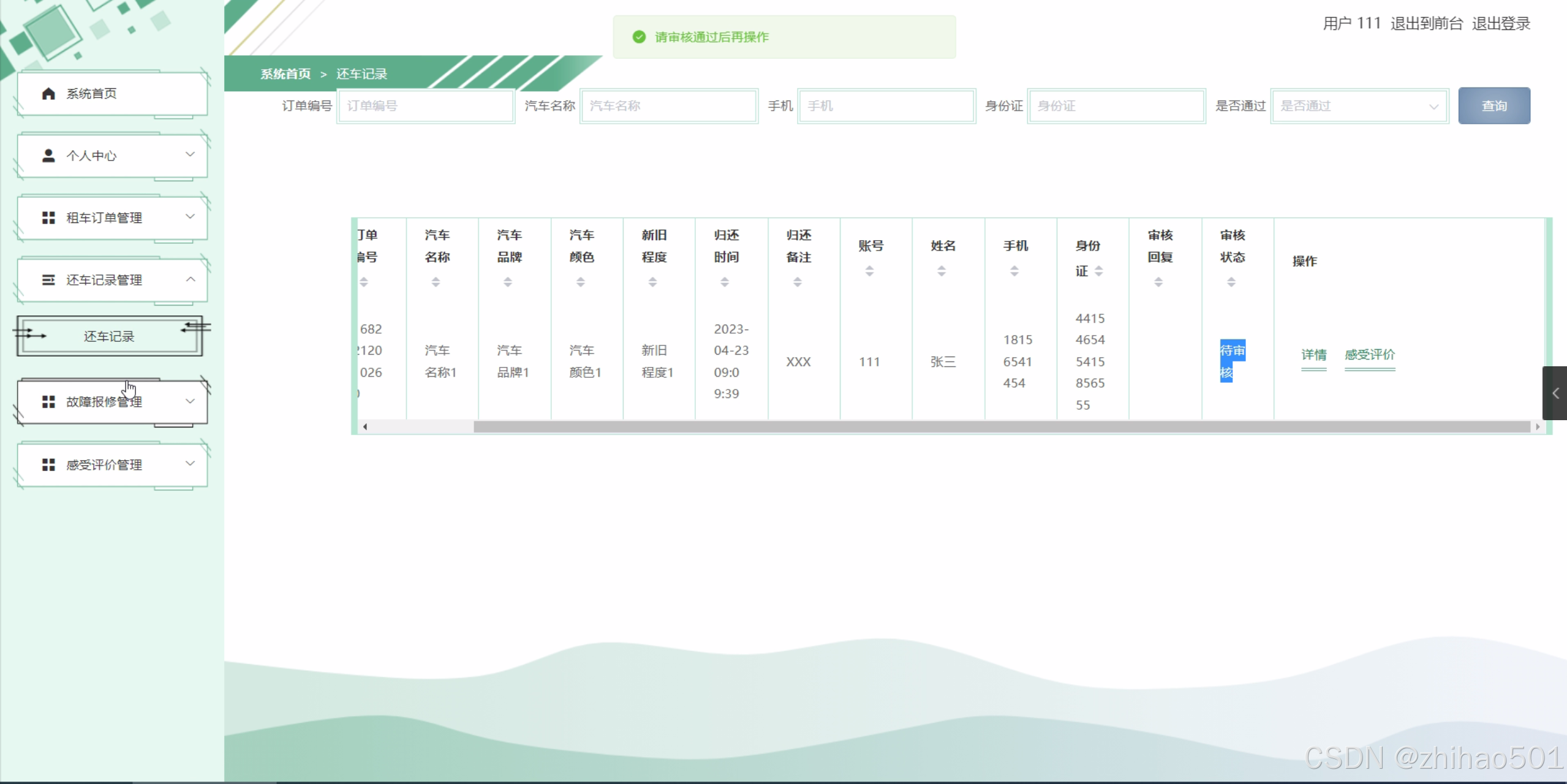Viewport: 1567px width, 784px height.
Task: Click the person icon for 个人中心
Action: click(48, 156)
